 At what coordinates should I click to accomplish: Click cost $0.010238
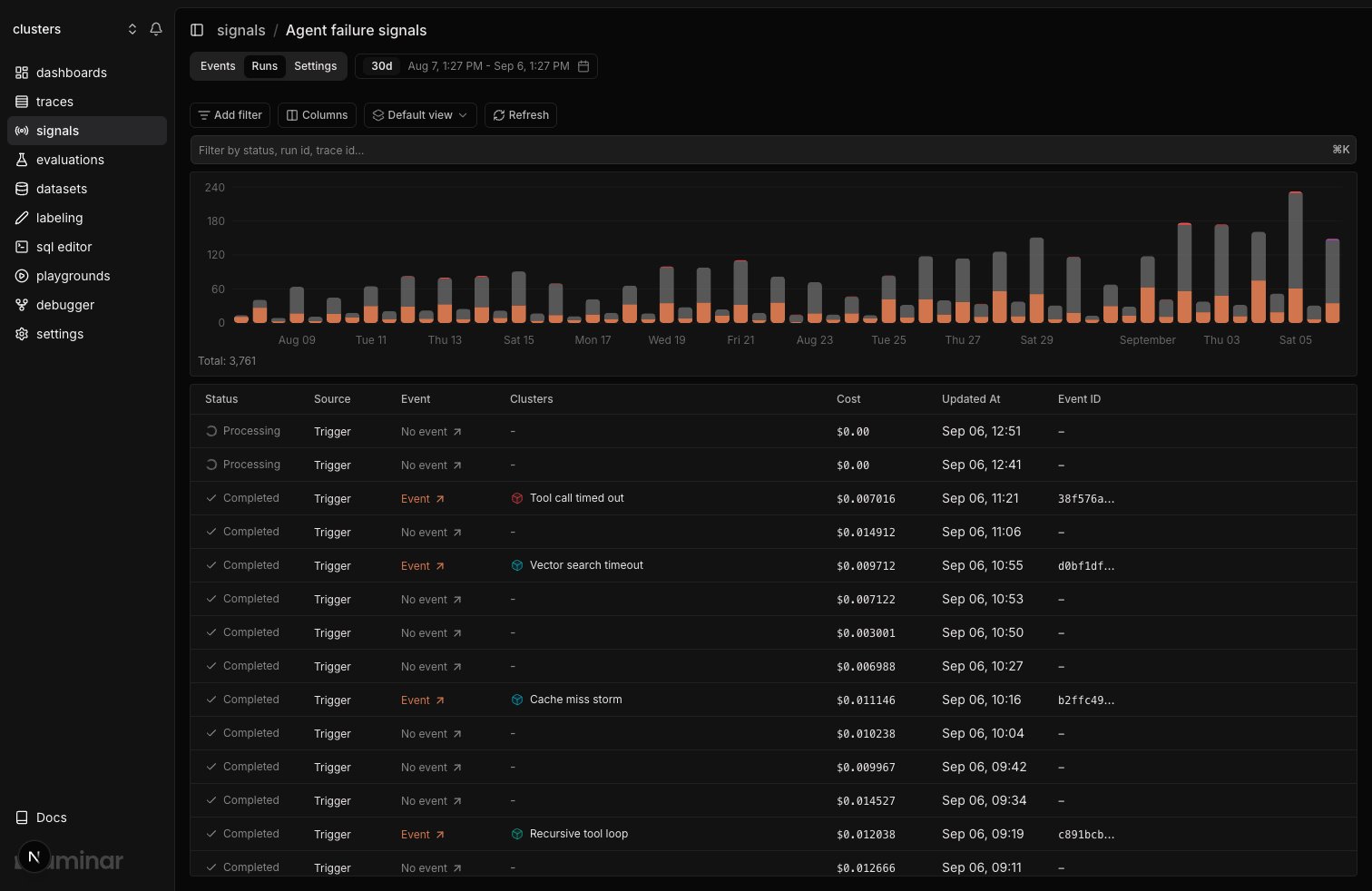(x=866, y=734)
